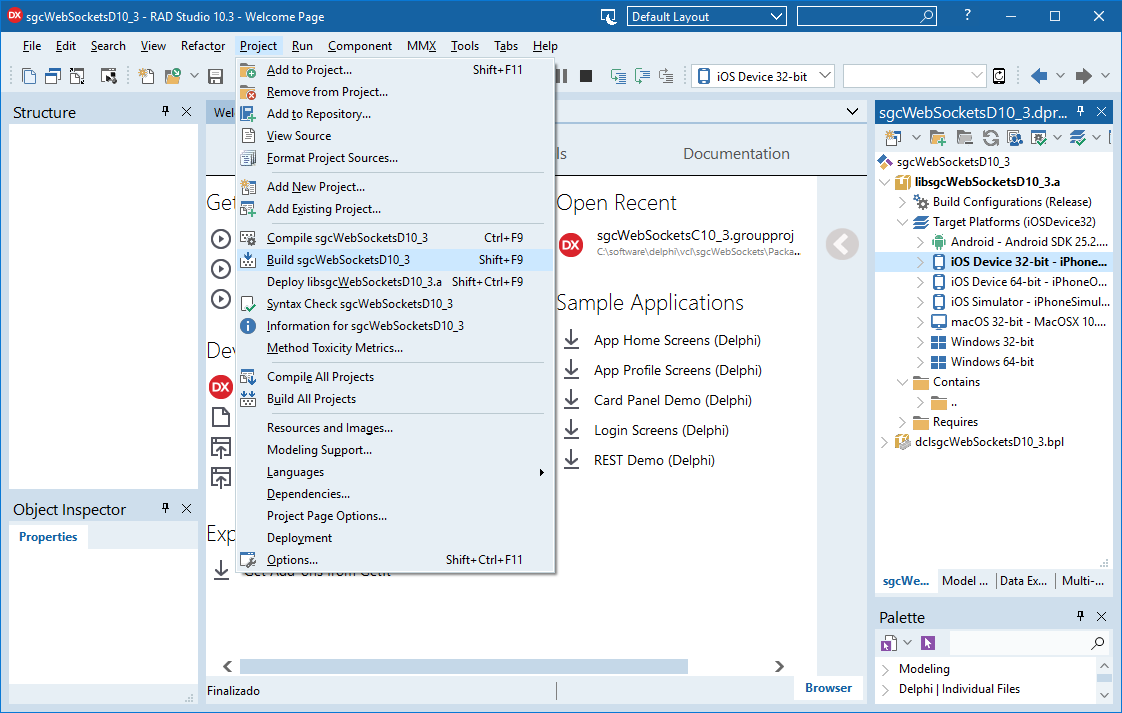Close the Structure panel
Image resolution: width=1122 pixels, height=713 pixels.
(x=187, y=111)
